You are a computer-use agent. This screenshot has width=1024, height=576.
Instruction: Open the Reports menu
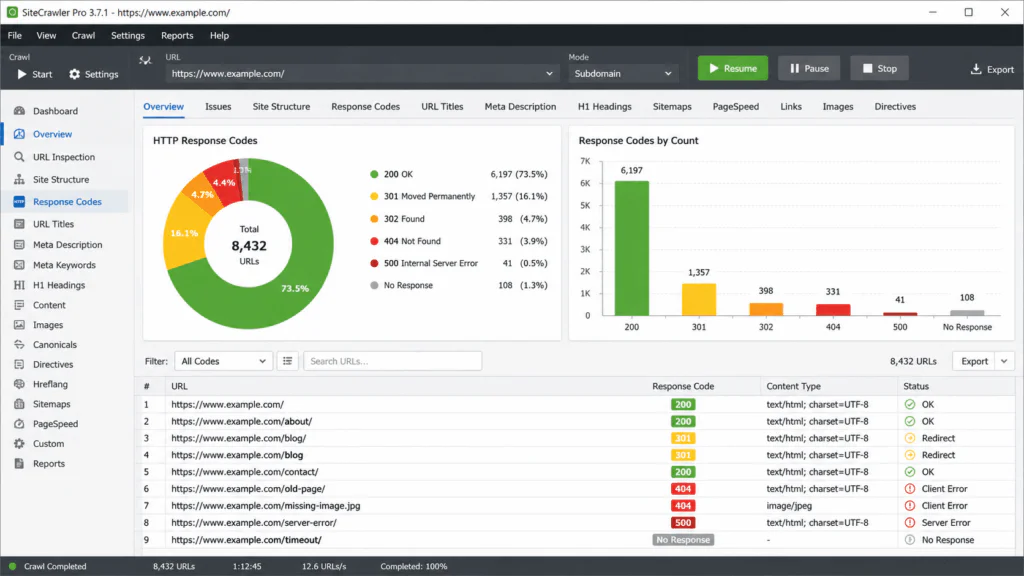click(177, 35)
